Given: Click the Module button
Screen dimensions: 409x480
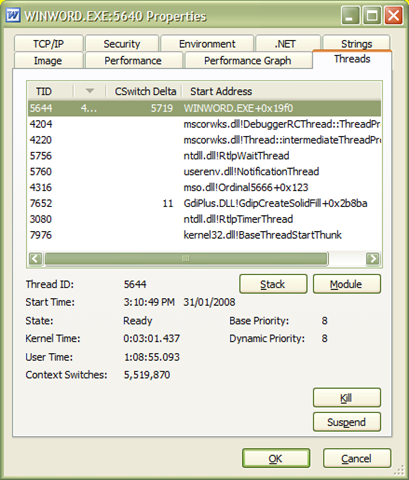Looking at the screenshot, I should [347, 284].
